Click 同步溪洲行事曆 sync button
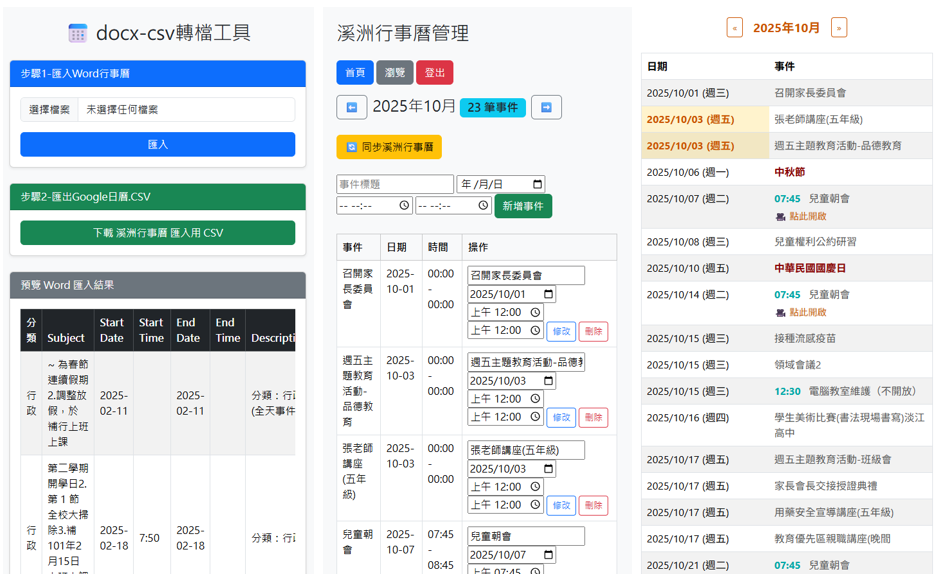 tap(389, 147)
